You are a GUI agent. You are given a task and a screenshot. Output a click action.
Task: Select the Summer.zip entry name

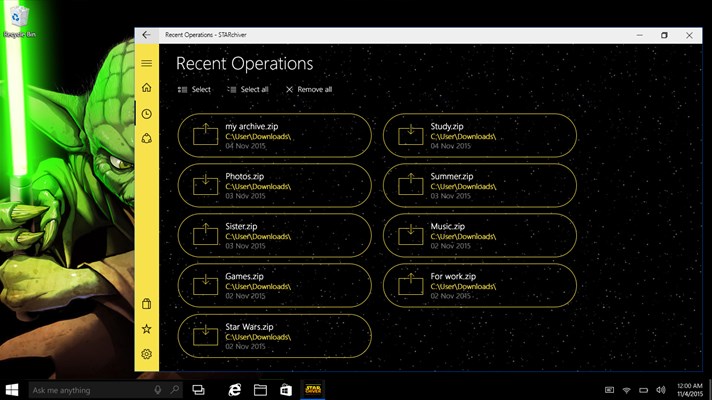452,177
